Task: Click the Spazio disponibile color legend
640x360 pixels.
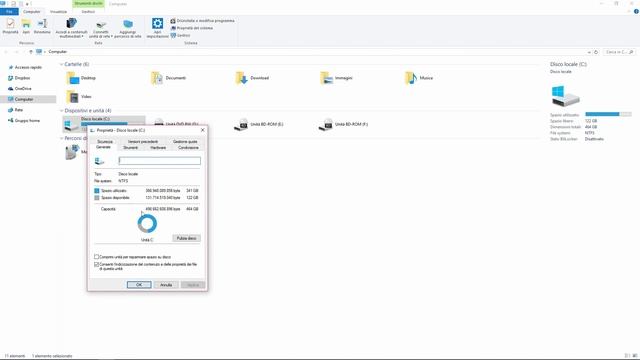Action: [x=97, y=198]
